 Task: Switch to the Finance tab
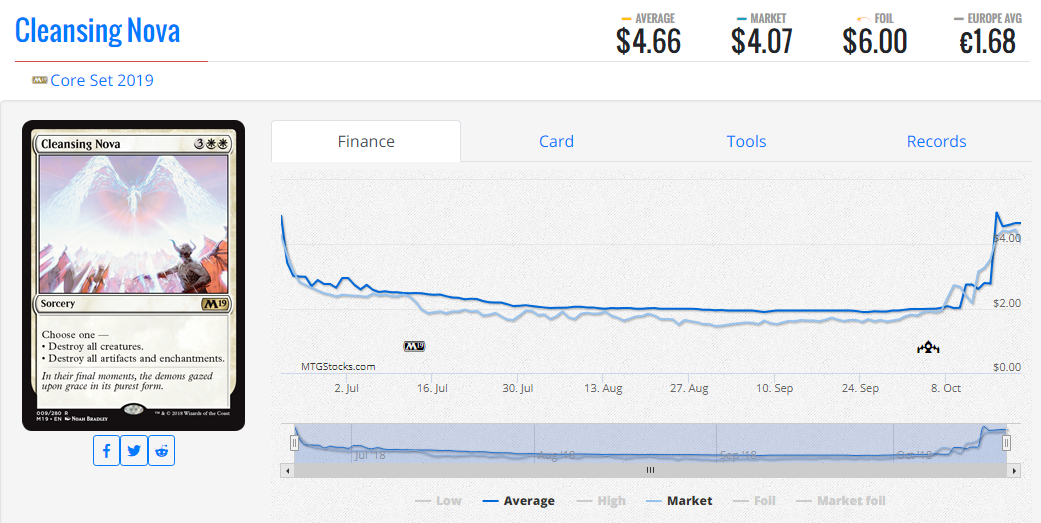tap(366, 141)
